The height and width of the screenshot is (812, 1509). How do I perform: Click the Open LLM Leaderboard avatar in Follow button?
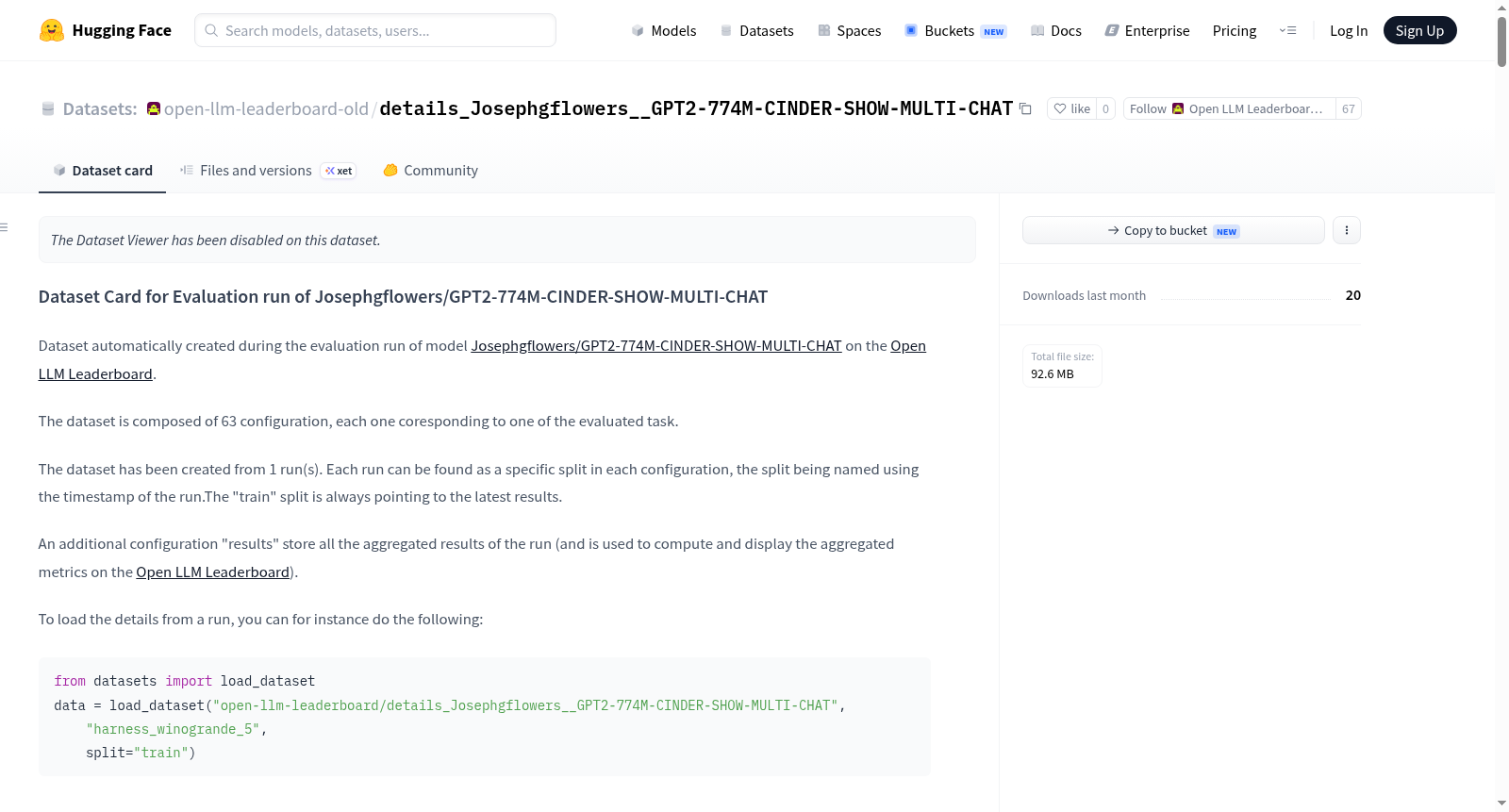(1178, 109)
